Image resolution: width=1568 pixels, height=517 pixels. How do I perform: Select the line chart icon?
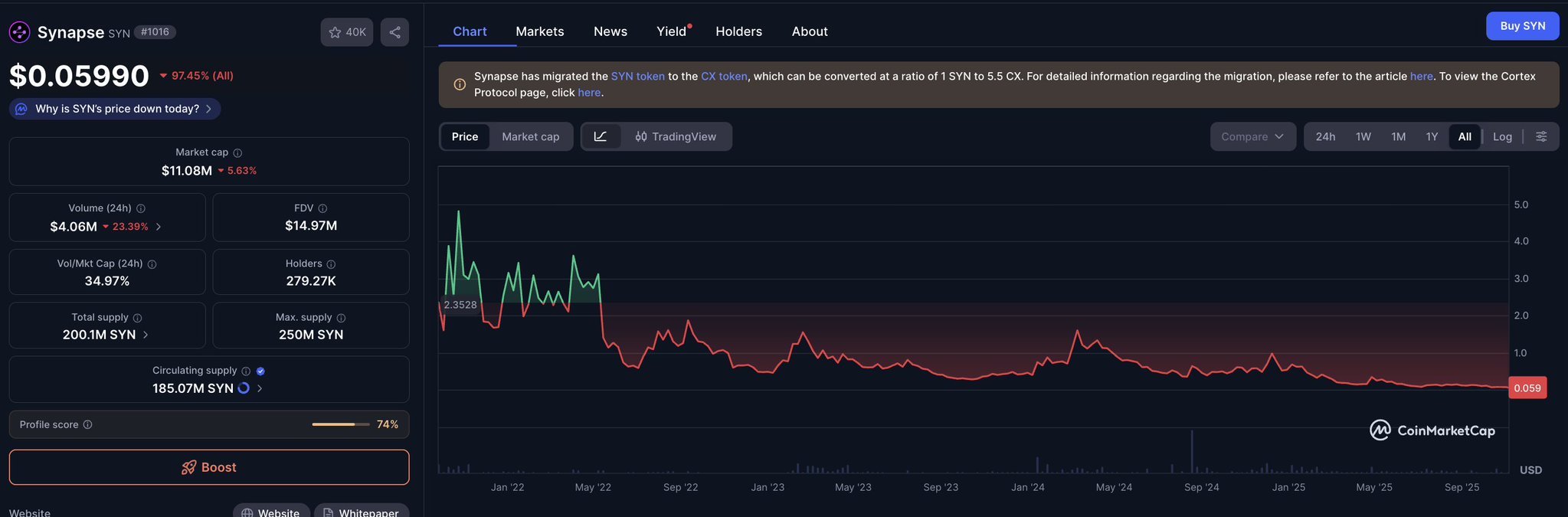[601, 136]
